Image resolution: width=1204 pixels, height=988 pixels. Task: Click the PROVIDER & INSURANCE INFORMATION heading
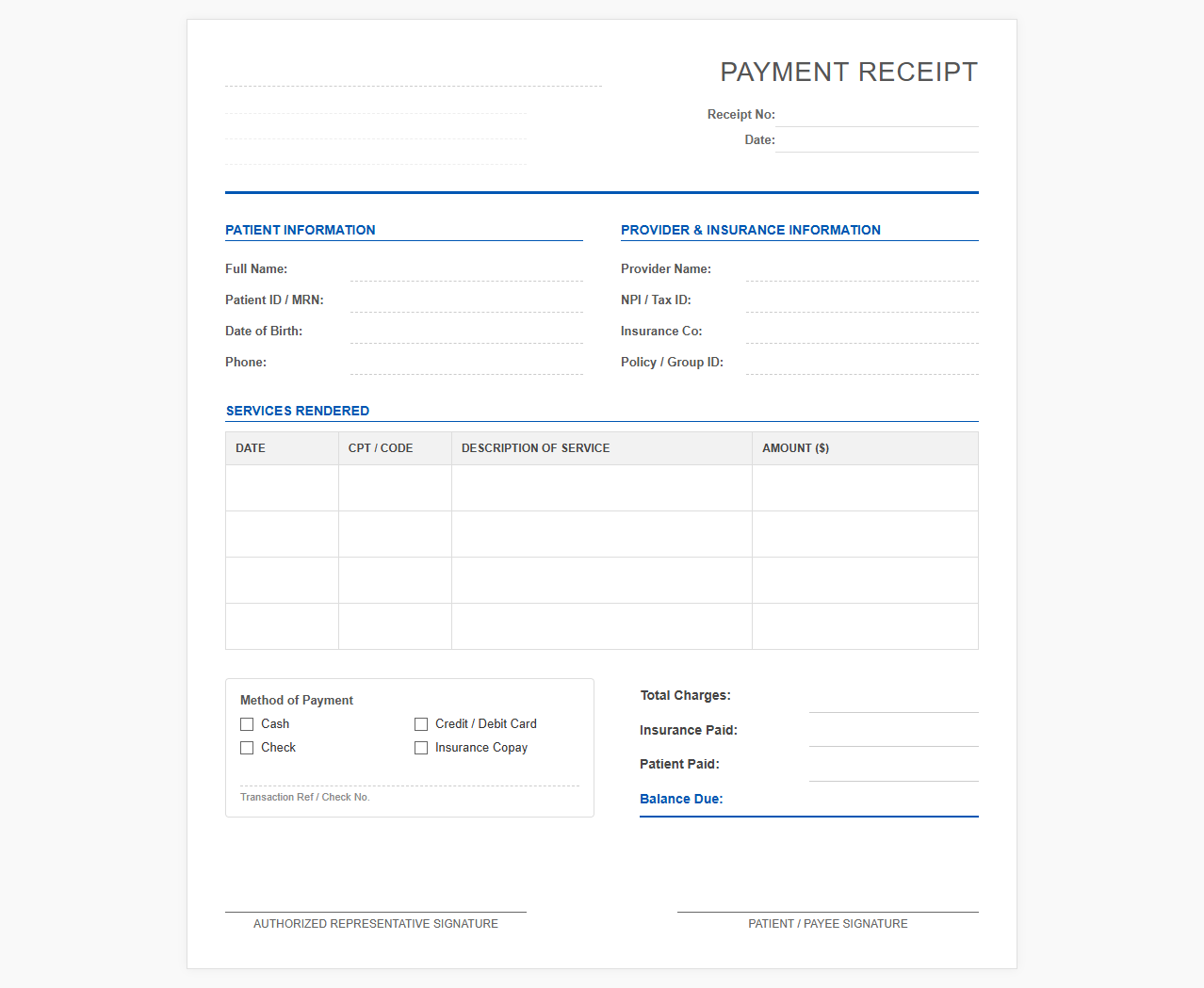[751, 230]
